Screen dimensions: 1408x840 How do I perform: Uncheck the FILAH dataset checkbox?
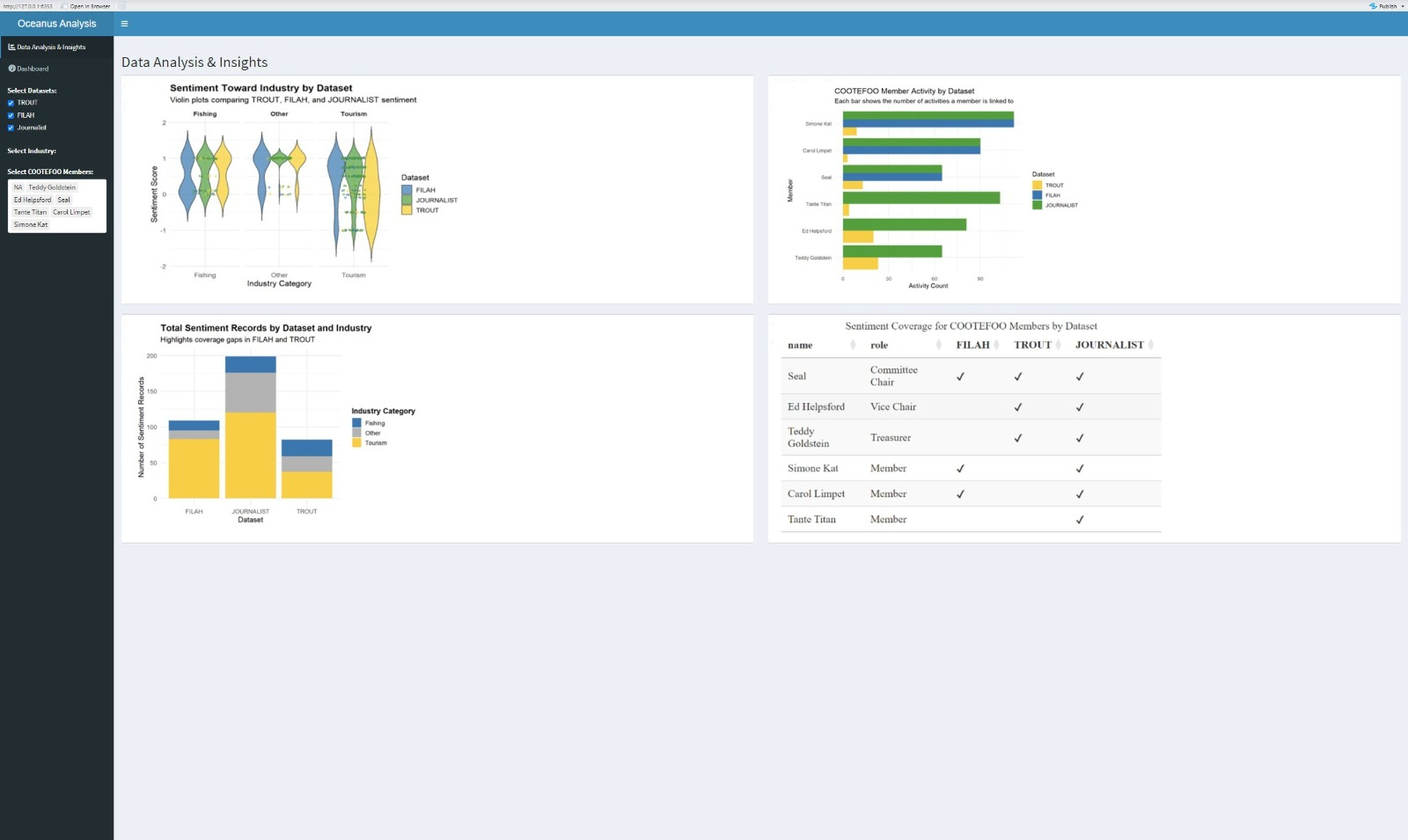pos(11,115)
